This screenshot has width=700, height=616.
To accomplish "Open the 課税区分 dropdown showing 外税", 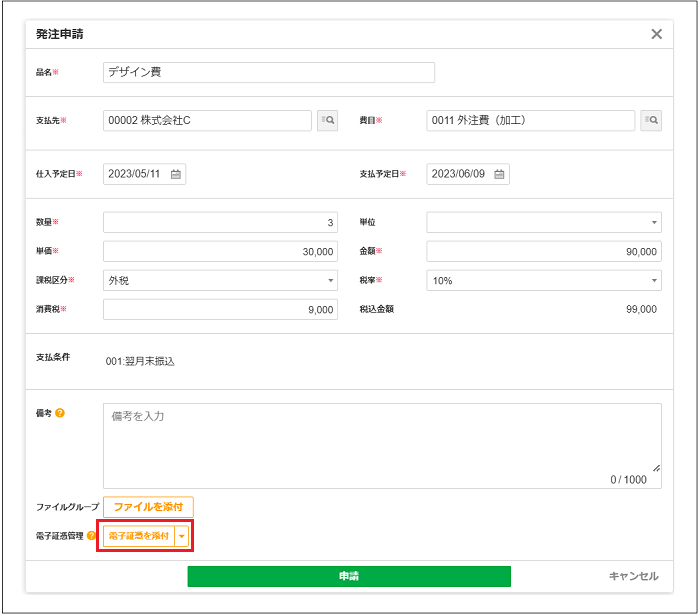I will [x=220, y=281].
